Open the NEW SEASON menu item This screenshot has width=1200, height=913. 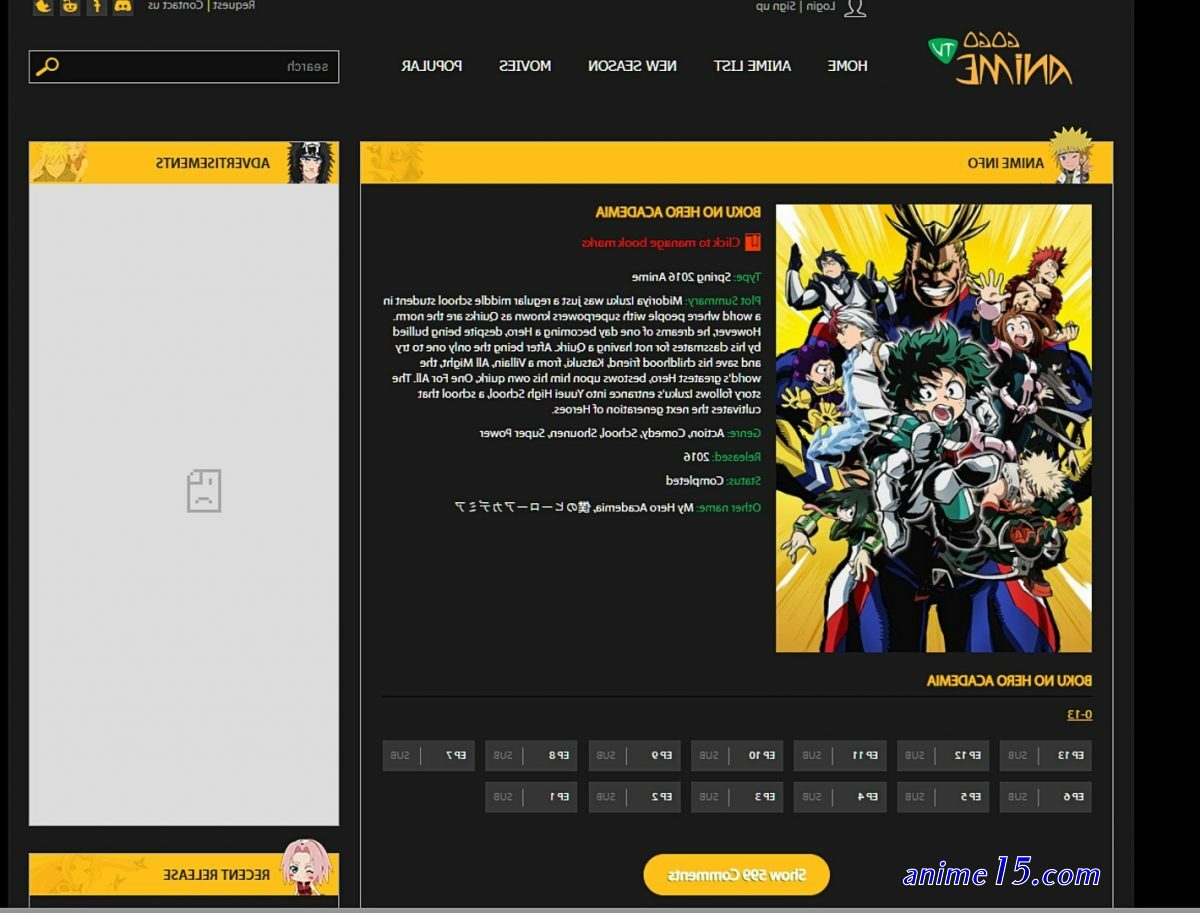tap(632, 66)
